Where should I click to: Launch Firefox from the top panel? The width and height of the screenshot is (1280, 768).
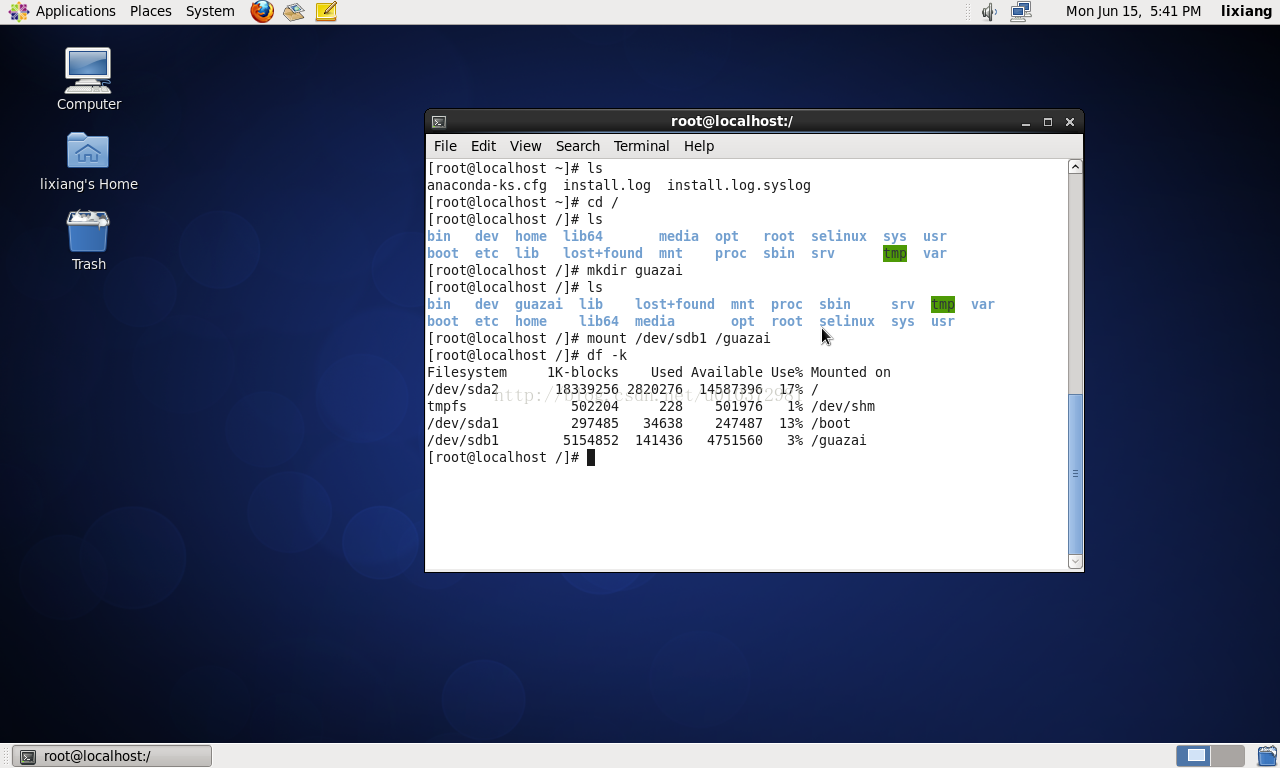[262, 11]
